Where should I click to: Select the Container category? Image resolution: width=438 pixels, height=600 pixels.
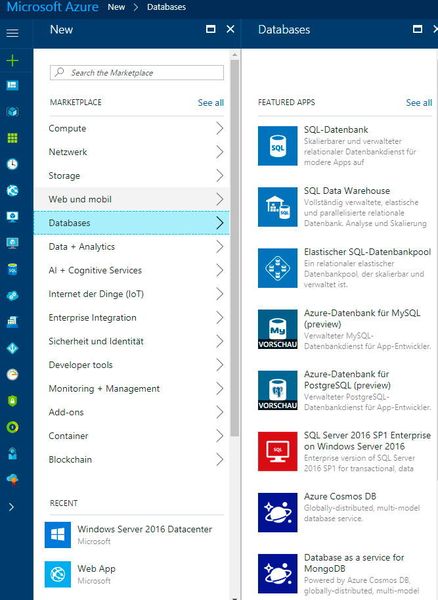(x=132, y=436)
